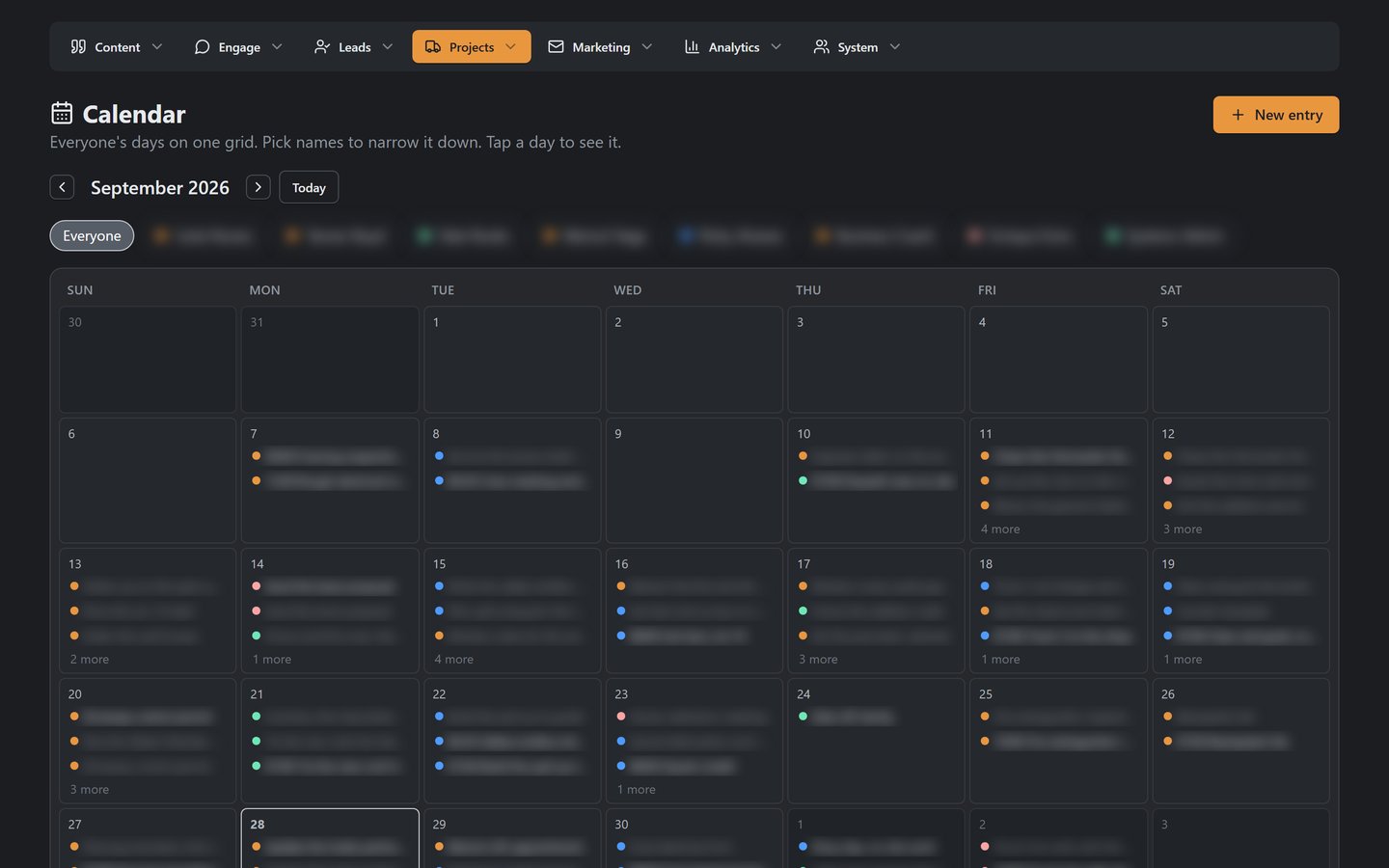
Task: Select day 24 in the calendar
Action: coord(876,741)
